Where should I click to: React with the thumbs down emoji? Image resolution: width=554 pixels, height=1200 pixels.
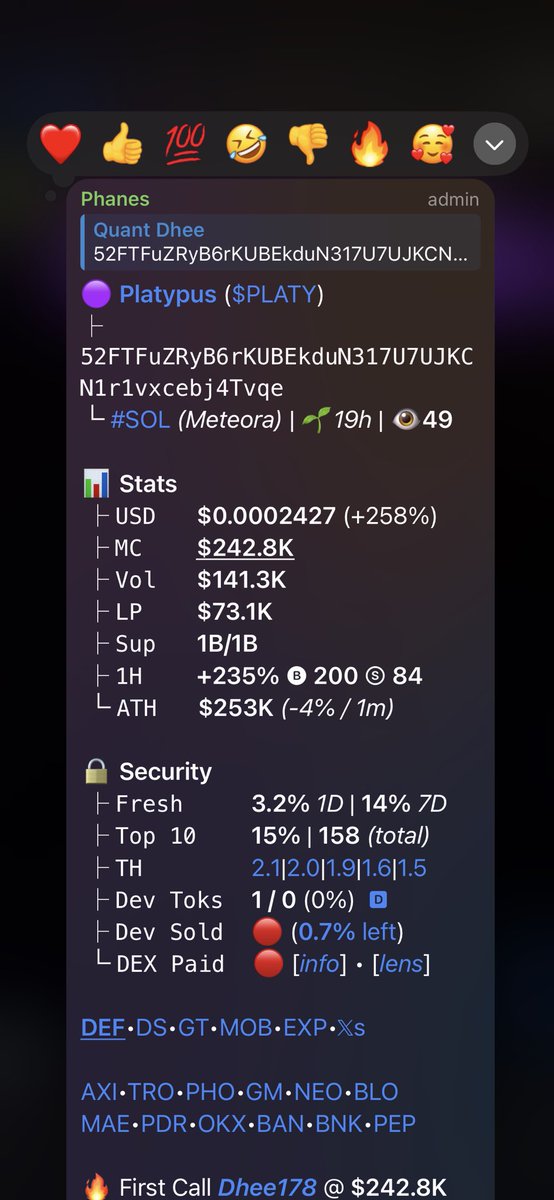click(308, 146)
